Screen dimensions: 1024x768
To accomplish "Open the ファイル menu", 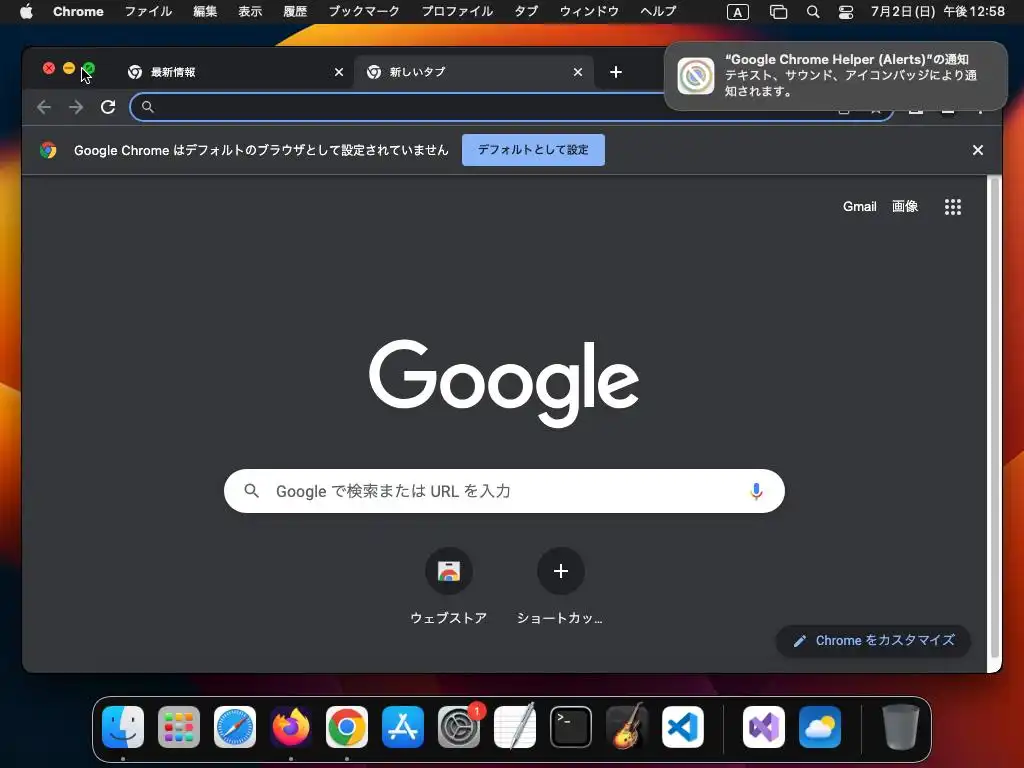I will pos(148,11).
